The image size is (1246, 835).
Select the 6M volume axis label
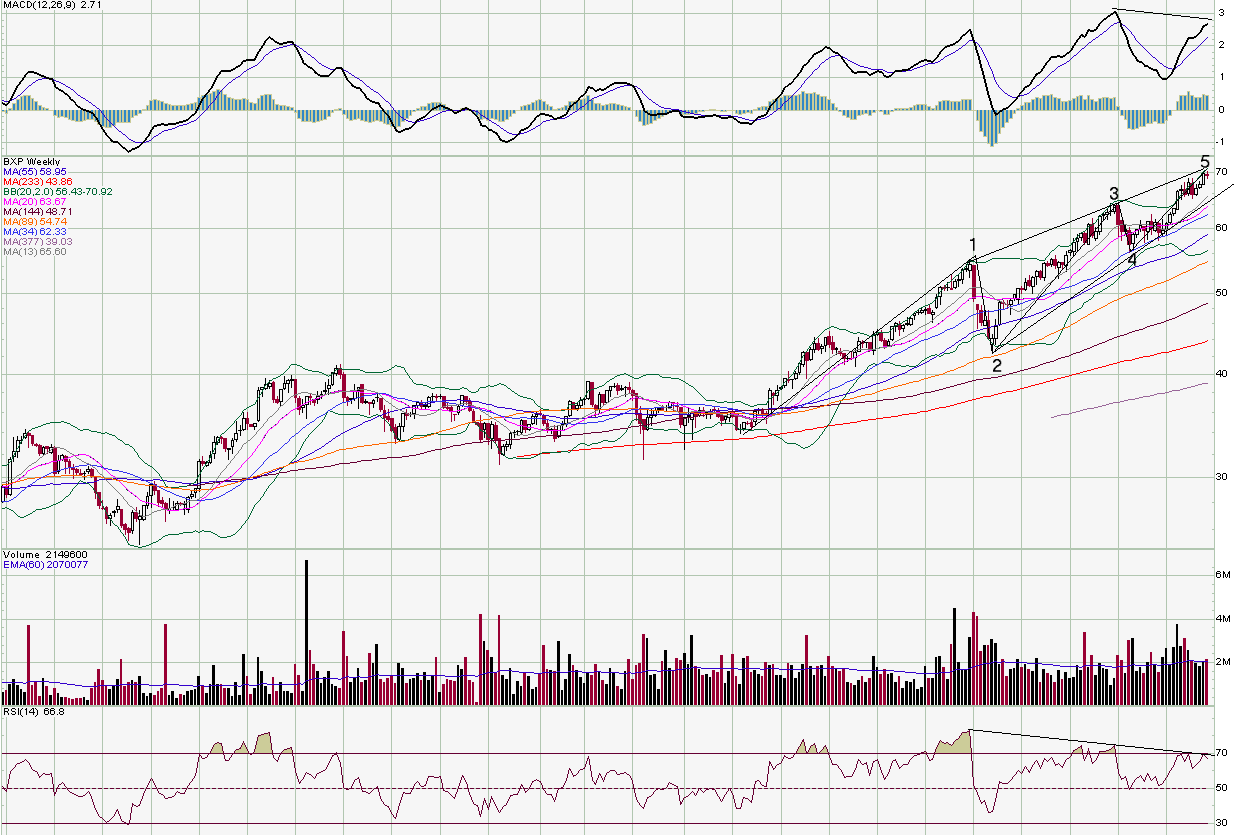tap(1222, 575)
